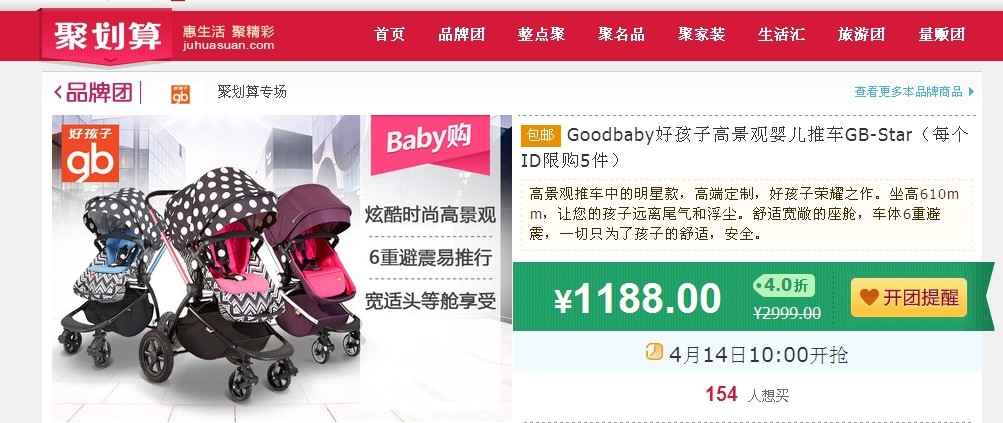Go back via the 品牌团 chevron
The image size is (1003, 423).
pyautogui.click(x=58, y=93)
